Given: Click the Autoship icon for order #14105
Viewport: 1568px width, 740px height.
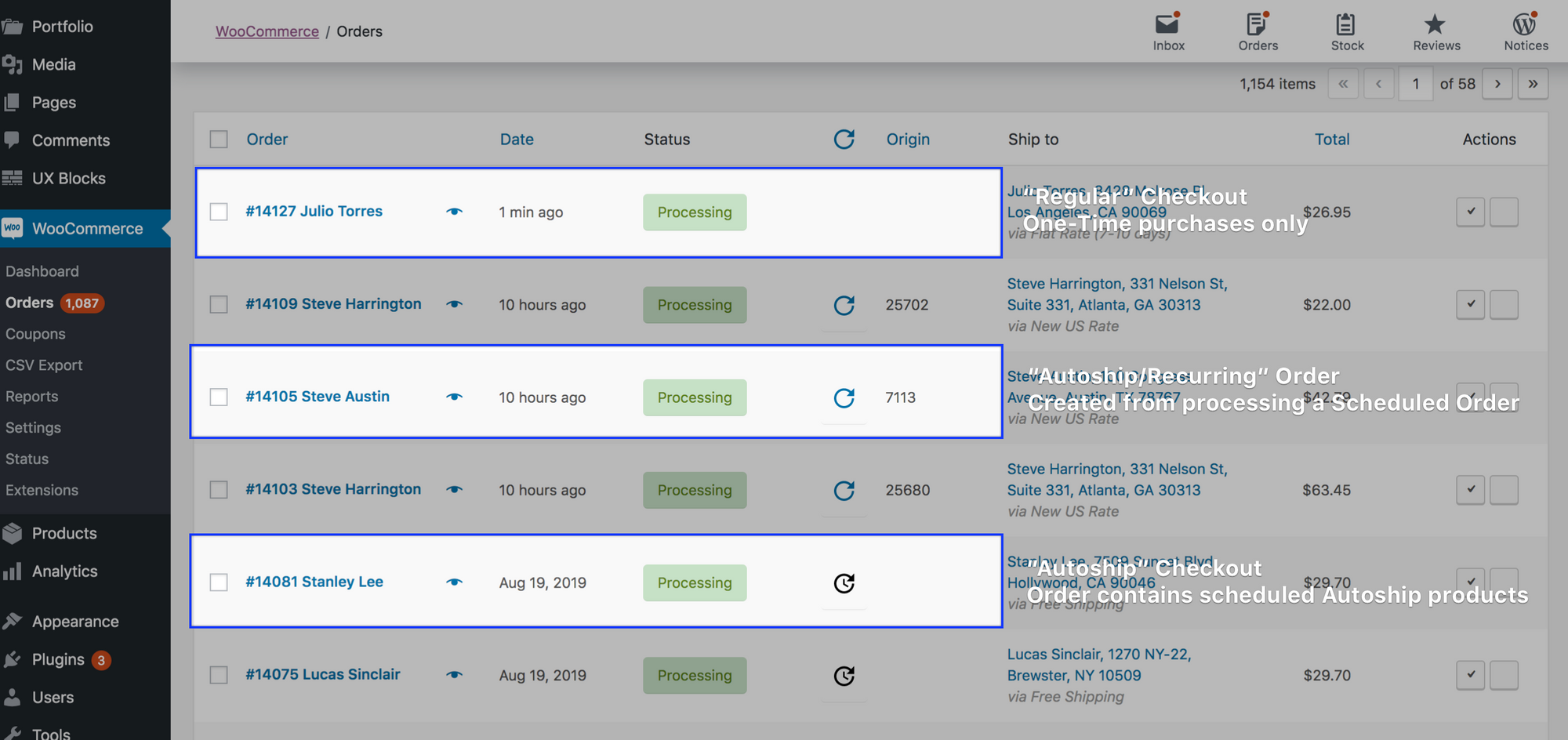Looking at the screenshot, I should 844,397.
